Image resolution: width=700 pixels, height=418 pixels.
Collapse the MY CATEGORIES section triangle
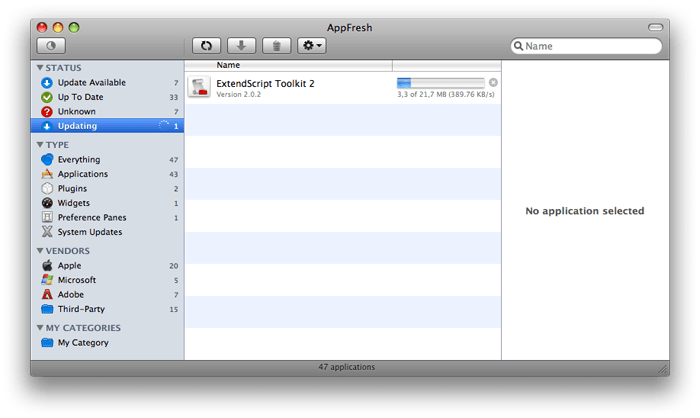(x=40, y=328)
